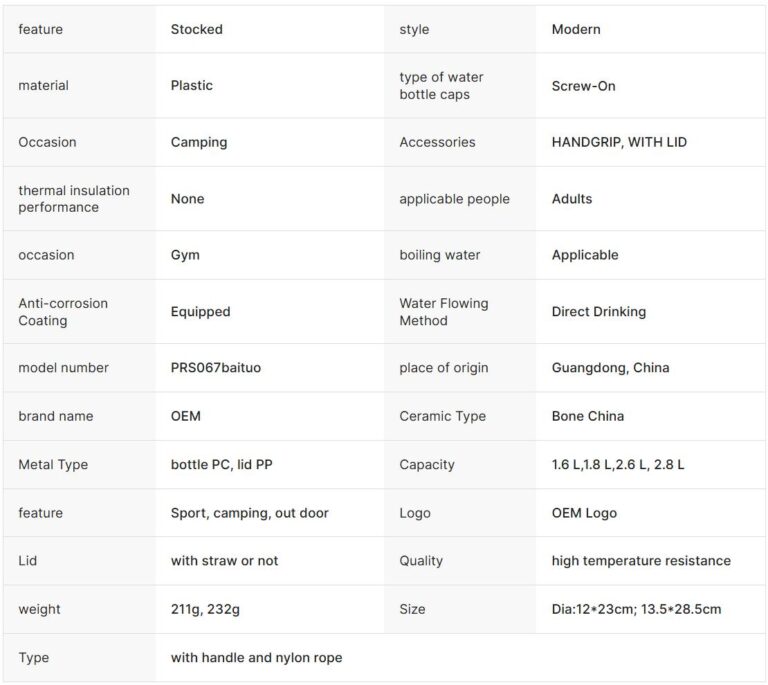The image size is (768, 685).
Task: Click 'with handle and nylon rope' type value
Action: point(256,658)
